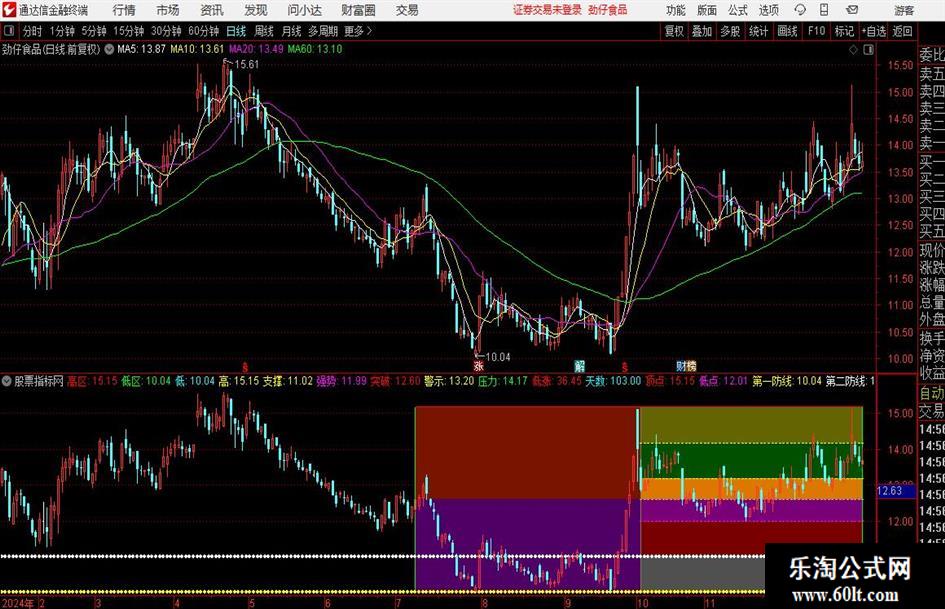Click the 解 marker below the chart
Image resolution: width=945 pixels, height=609 pixels.
(x=579, y=365)
